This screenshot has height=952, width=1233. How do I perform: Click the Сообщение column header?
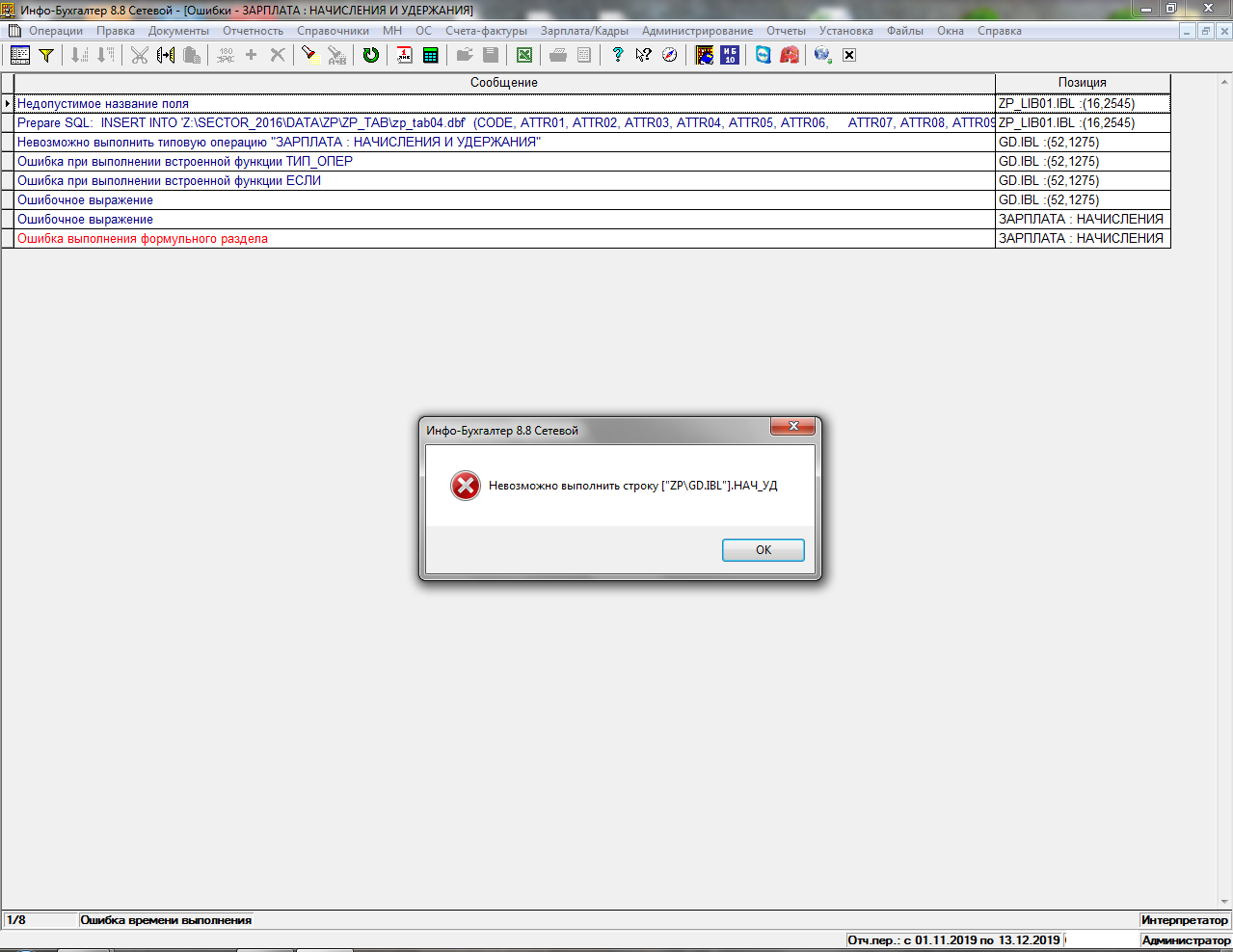point(504,83)
